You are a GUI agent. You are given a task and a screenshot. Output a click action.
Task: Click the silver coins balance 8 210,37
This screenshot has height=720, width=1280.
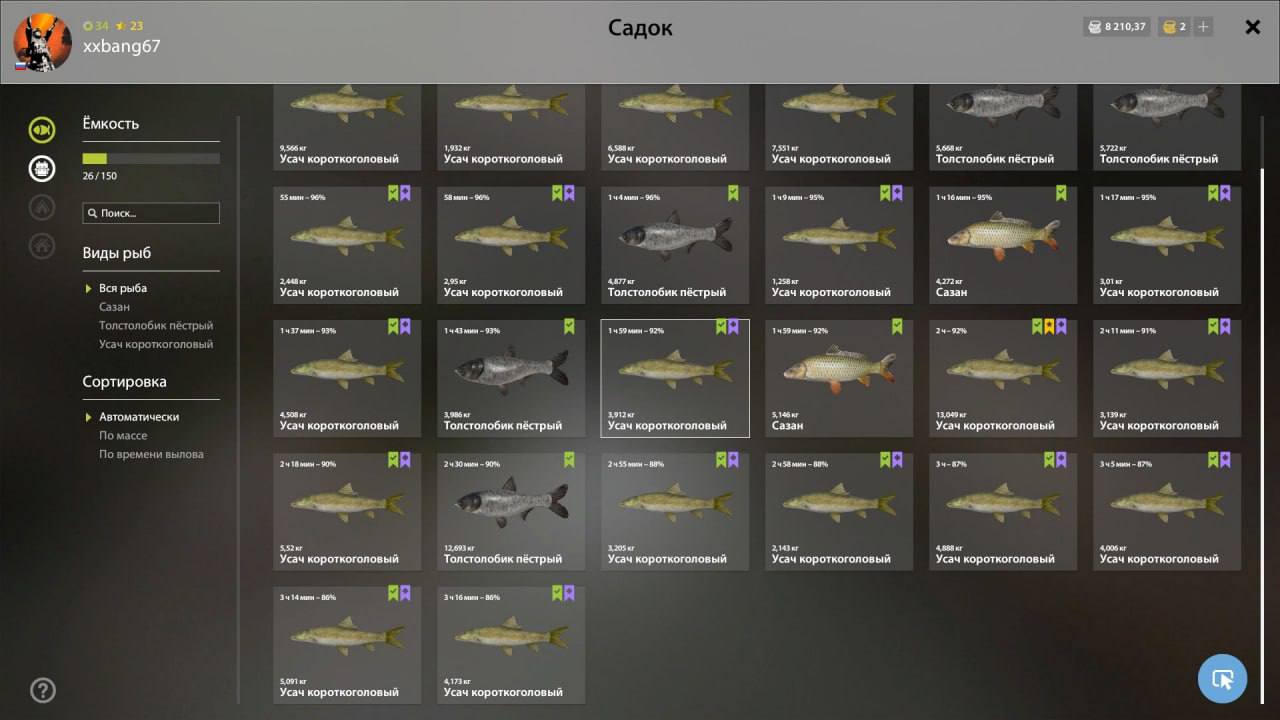click(1117, 27)
